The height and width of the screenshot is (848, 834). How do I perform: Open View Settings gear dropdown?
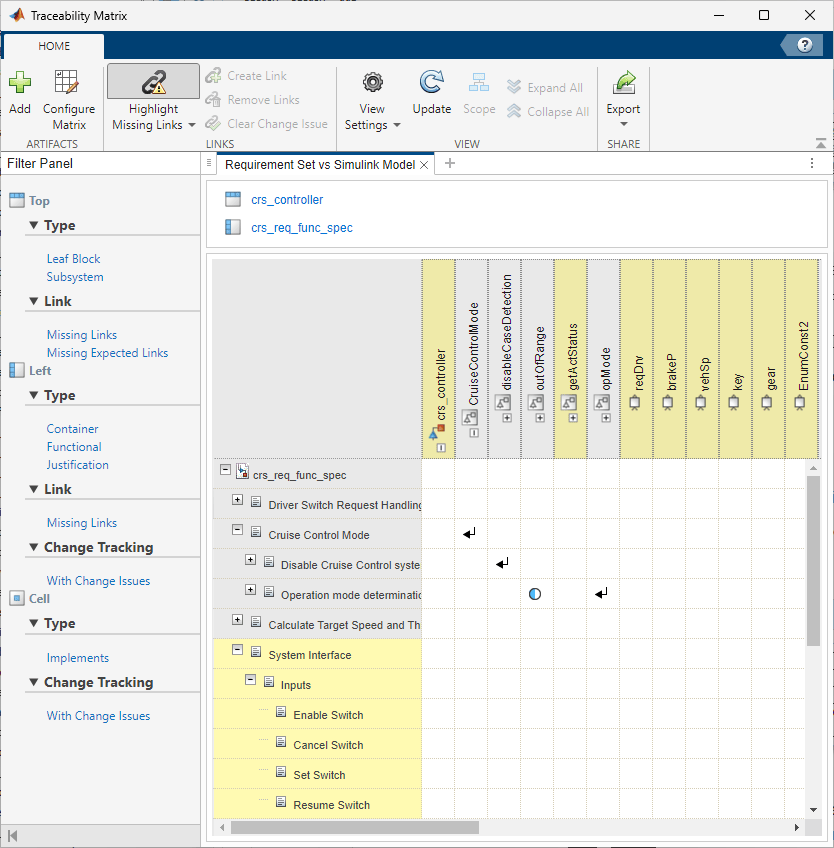click(x=372, y=101)
